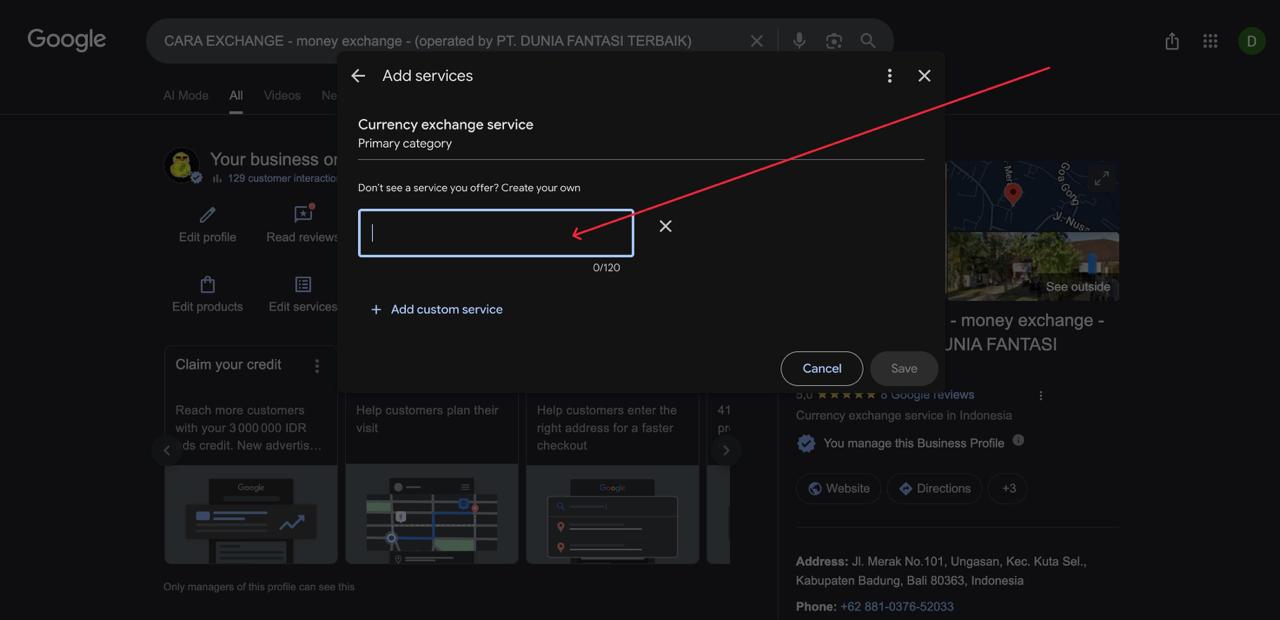
Task: Click the red map pin
Action: (x=1012, y=194)
